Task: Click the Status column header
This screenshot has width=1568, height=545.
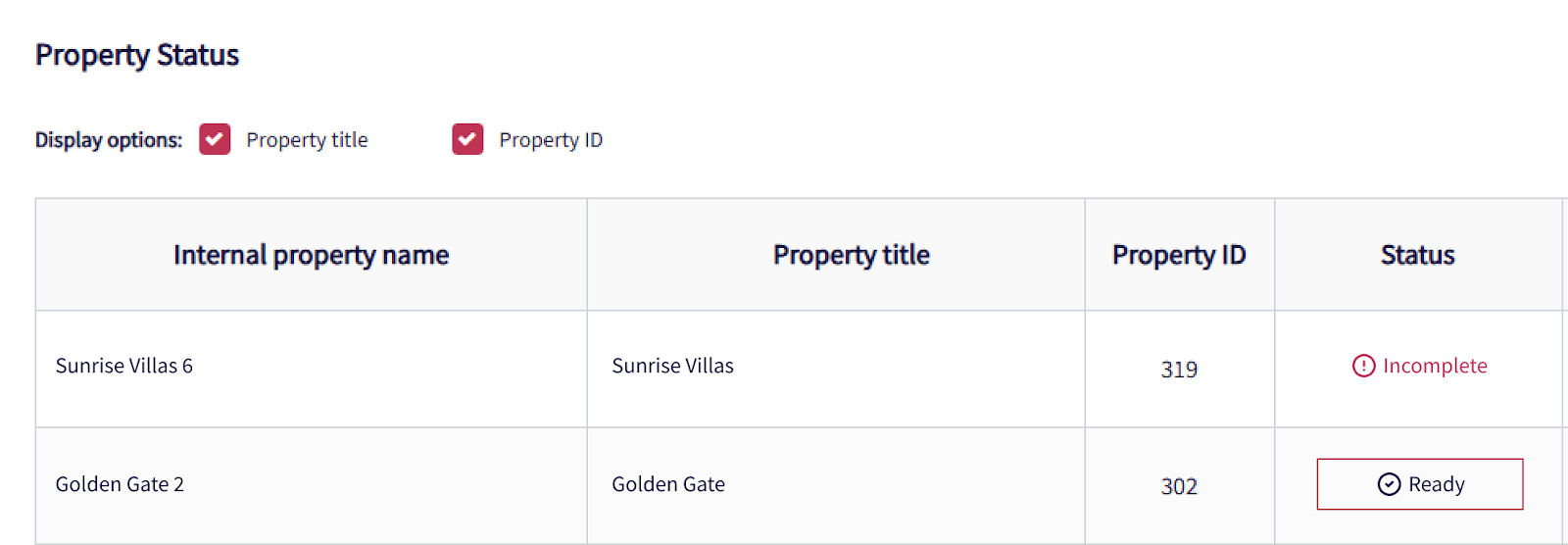Action: coord(1417,255)
